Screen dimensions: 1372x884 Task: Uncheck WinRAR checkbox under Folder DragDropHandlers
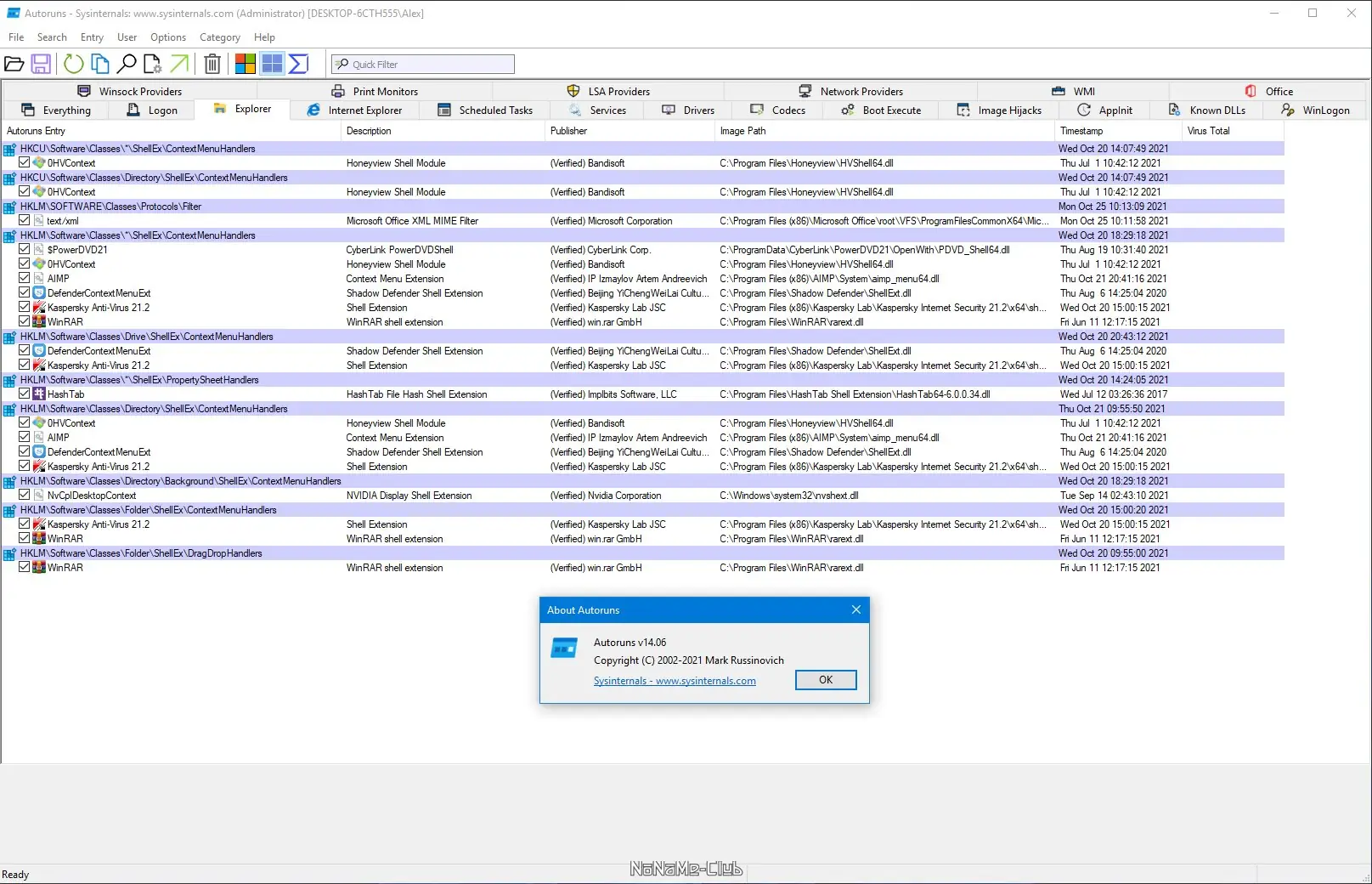(x=25, y=568)
